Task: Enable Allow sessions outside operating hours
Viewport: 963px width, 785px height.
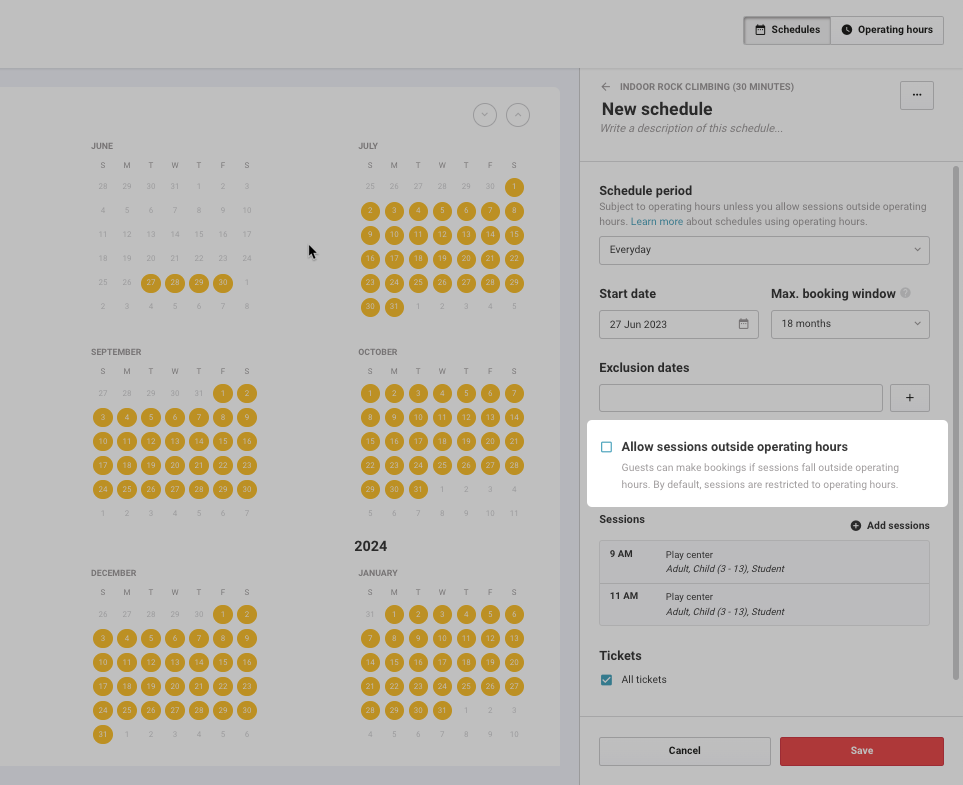Action: (606, 447)
